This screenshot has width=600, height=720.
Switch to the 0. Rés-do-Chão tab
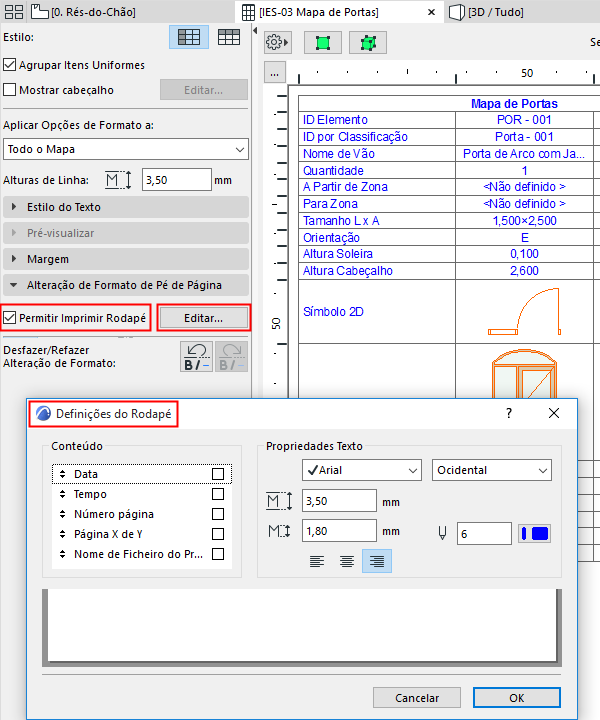93,12
